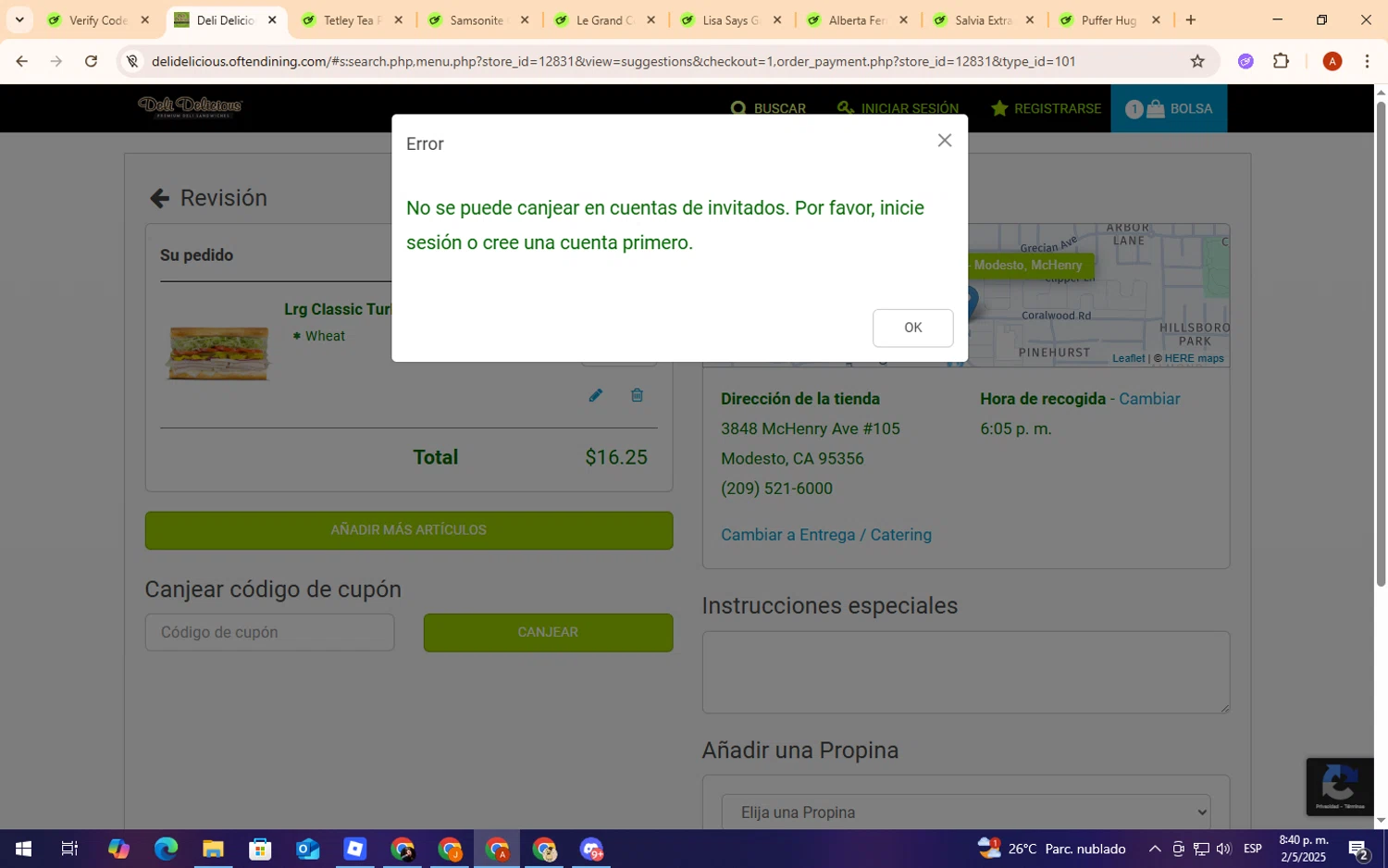Click the Deli Delicious logo

(x=191, y=107)
